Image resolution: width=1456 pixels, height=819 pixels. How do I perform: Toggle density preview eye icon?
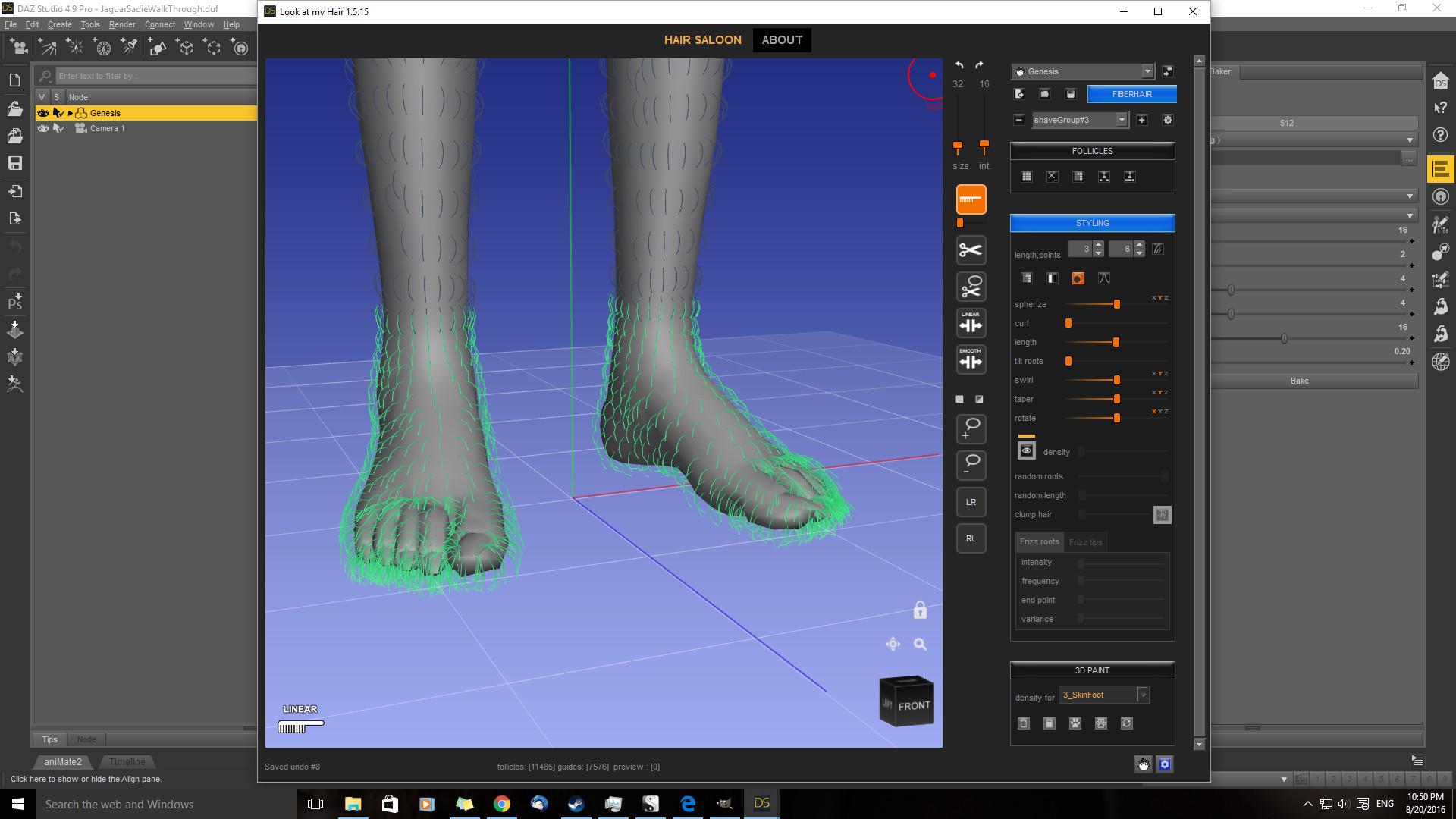tap(1026, 451)
